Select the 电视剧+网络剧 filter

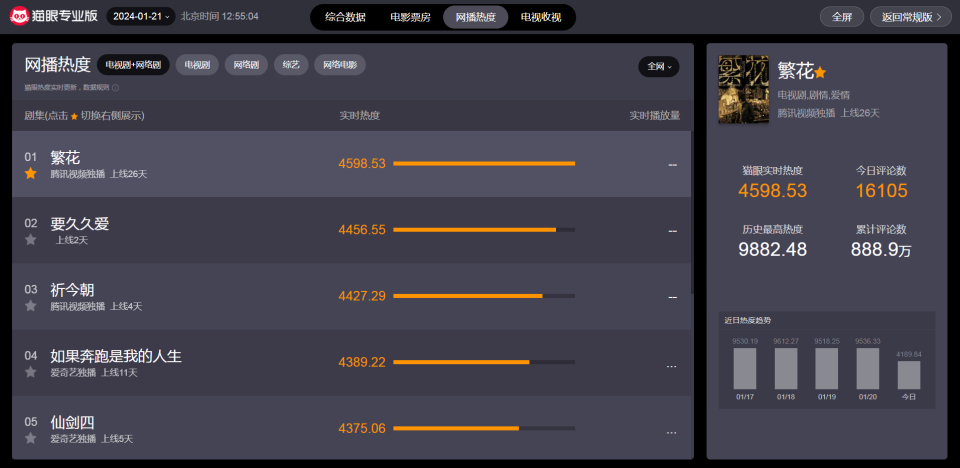click(133, 65)
